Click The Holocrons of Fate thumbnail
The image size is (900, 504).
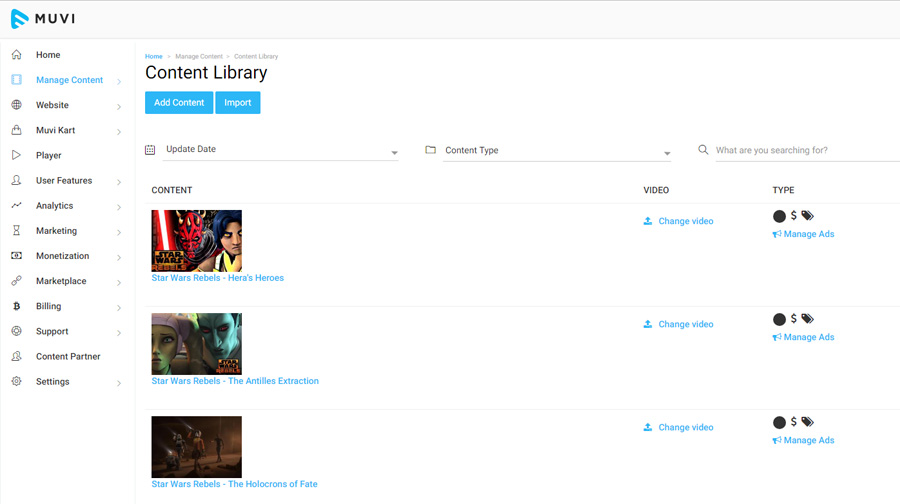pyautogui.click(x=197, y=447)
